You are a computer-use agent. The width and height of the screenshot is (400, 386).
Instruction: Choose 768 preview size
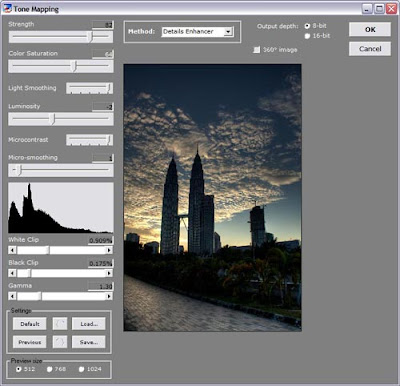(x=49, y=369)
